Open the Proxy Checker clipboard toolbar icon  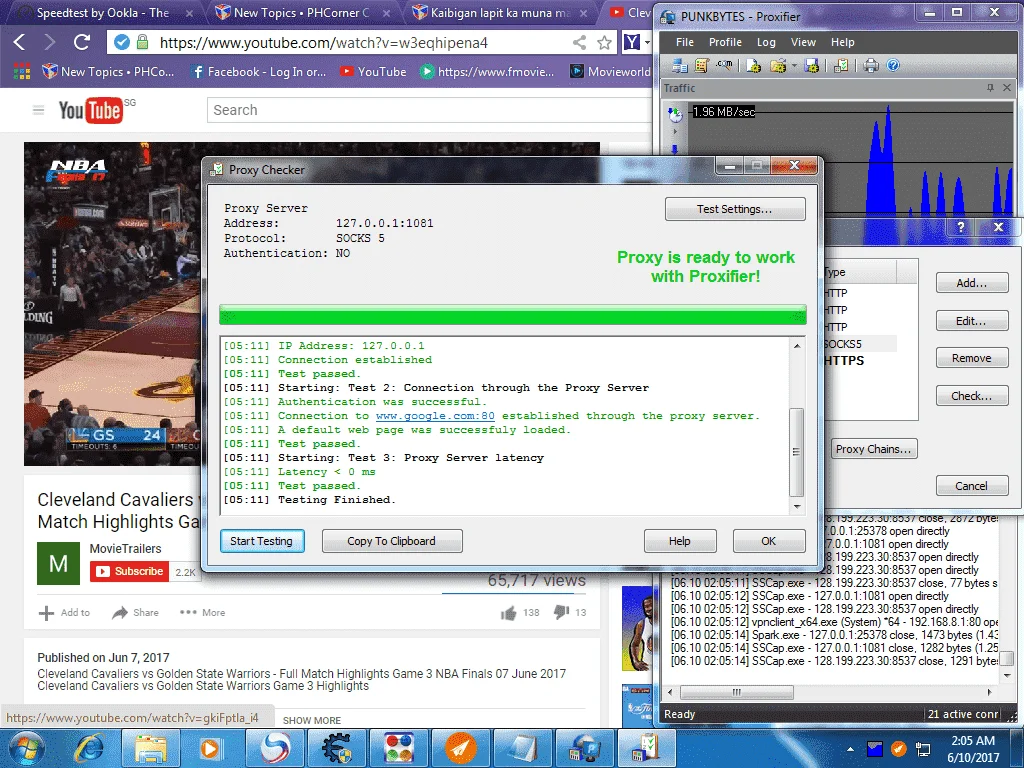coord(841,65)
